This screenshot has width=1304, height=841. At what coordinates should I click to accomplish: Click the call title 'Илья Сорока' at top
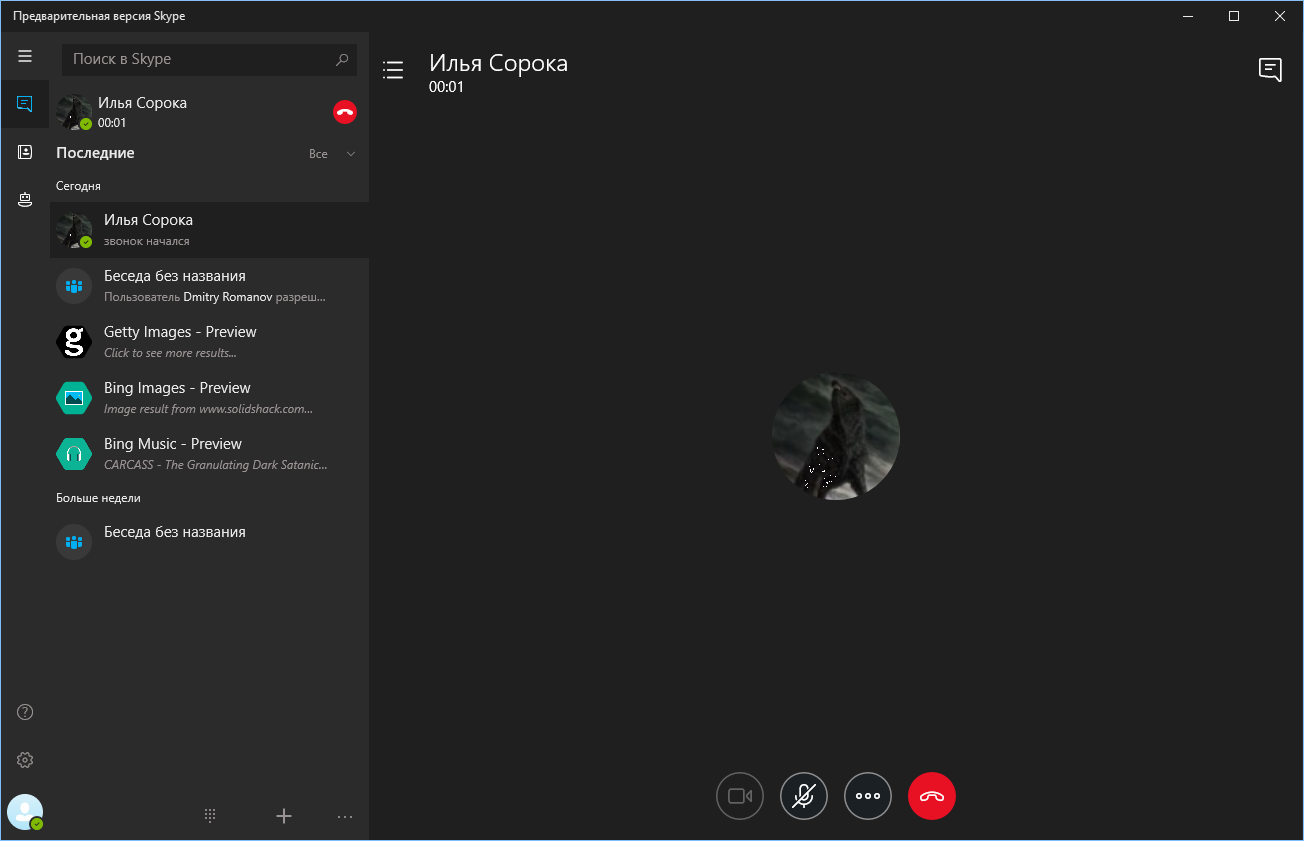point(498,64)
